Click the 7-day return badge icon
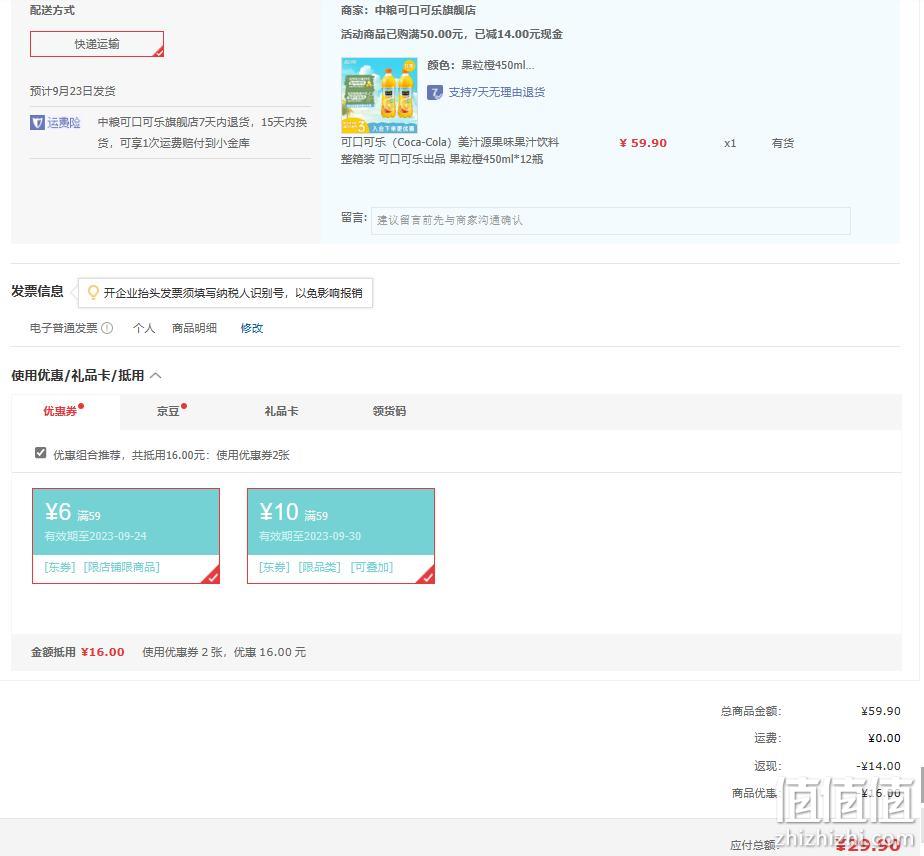 (x=435, y=92)
